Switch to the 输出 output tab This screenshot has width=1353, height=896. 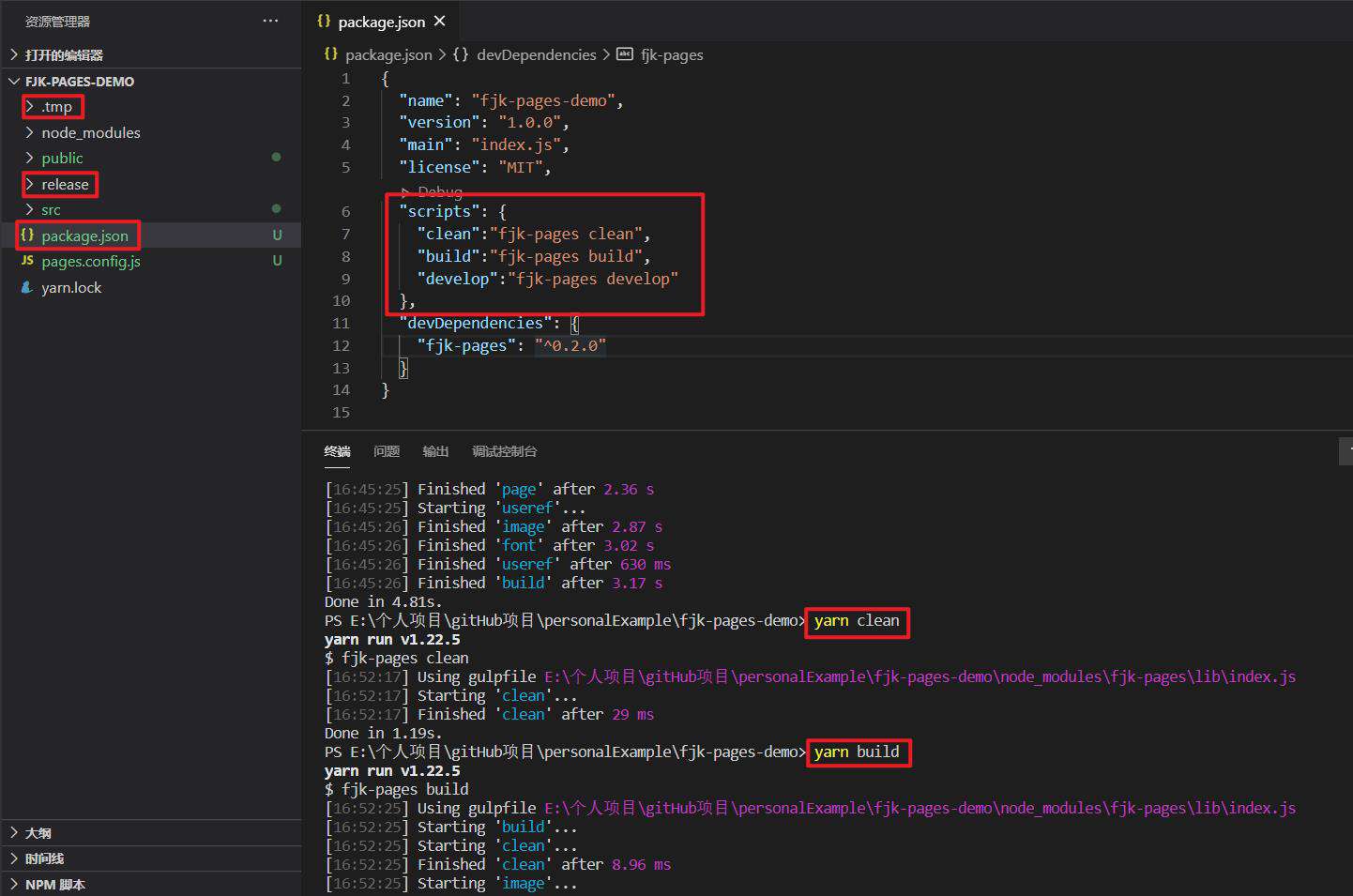435,451
